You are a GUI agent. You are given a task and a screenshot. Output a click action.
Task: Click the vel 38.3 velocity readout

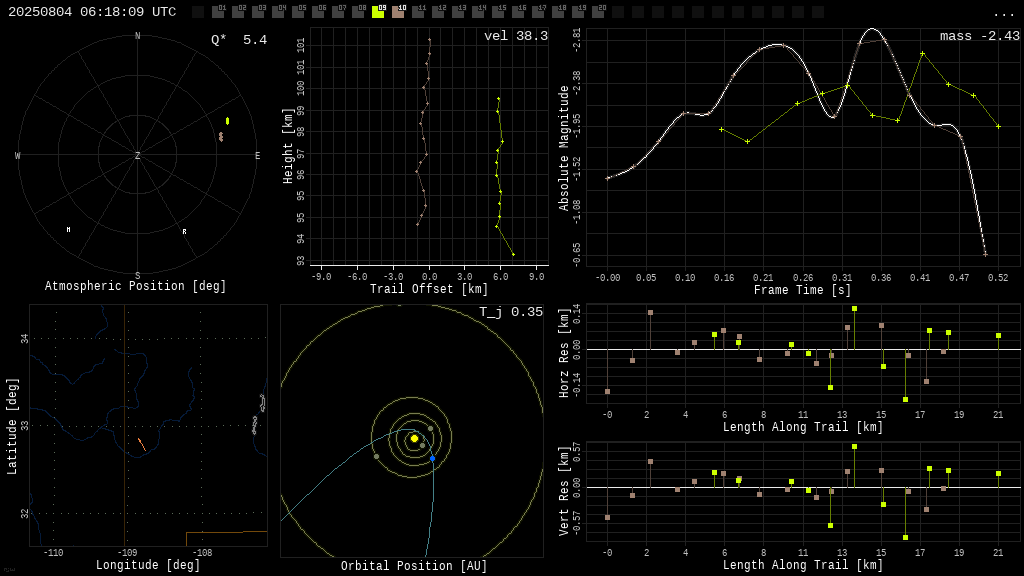coord(516,36)
